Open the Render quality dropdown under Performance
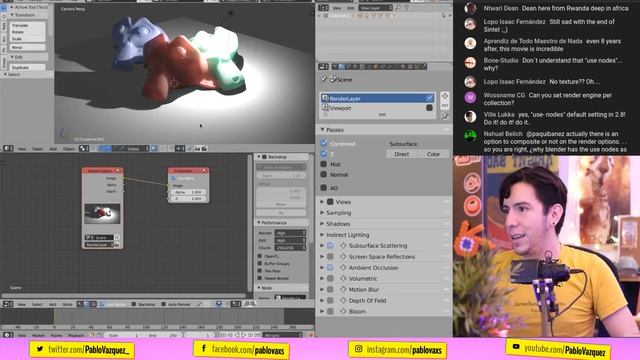The width and height of the screenshot is (640, 360). [x=290, y=233]
